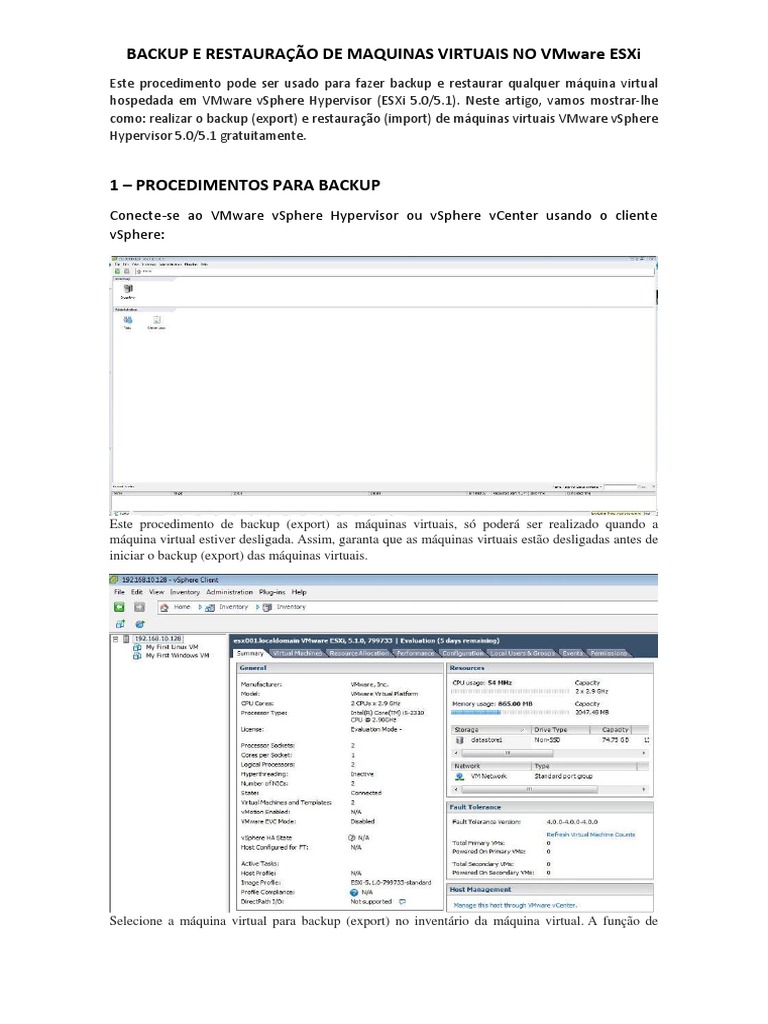Click the green Back arrow in vSphere Client
The width and height of the screenshot is (768, 1024).
(120, 607)
